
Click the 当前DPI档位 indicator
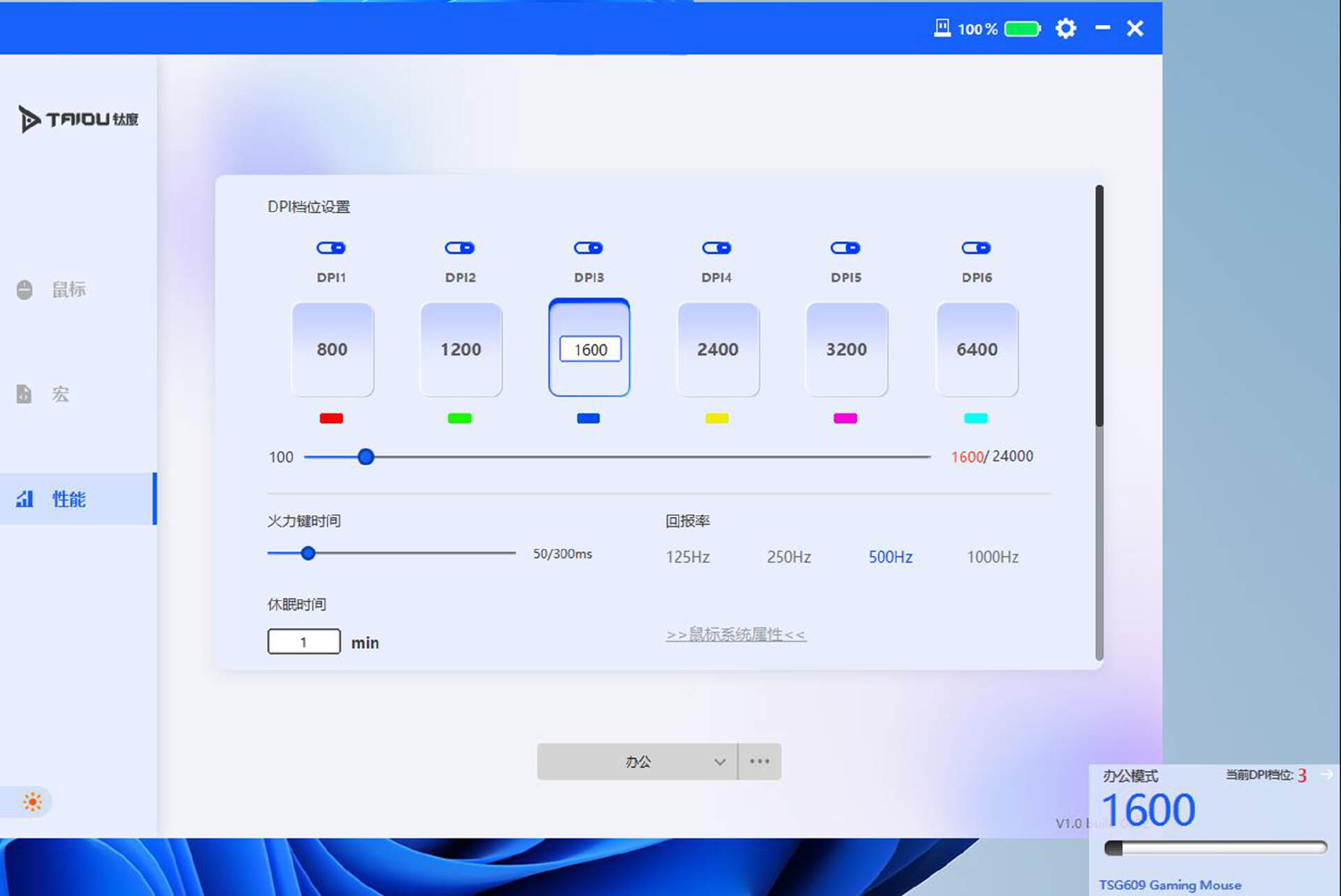coord(1266,775)
